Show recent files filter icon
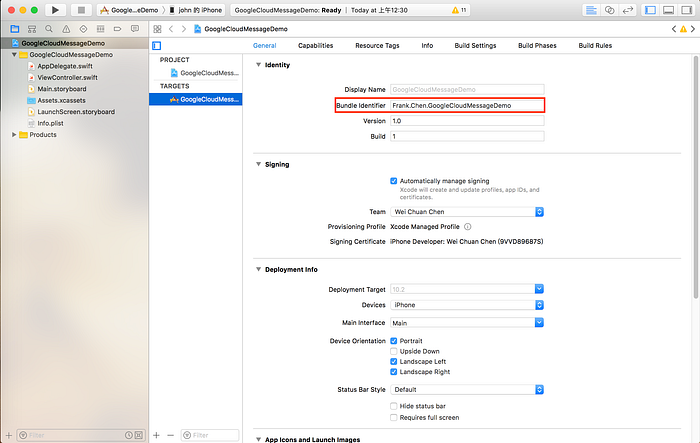 tap(129, 435)
